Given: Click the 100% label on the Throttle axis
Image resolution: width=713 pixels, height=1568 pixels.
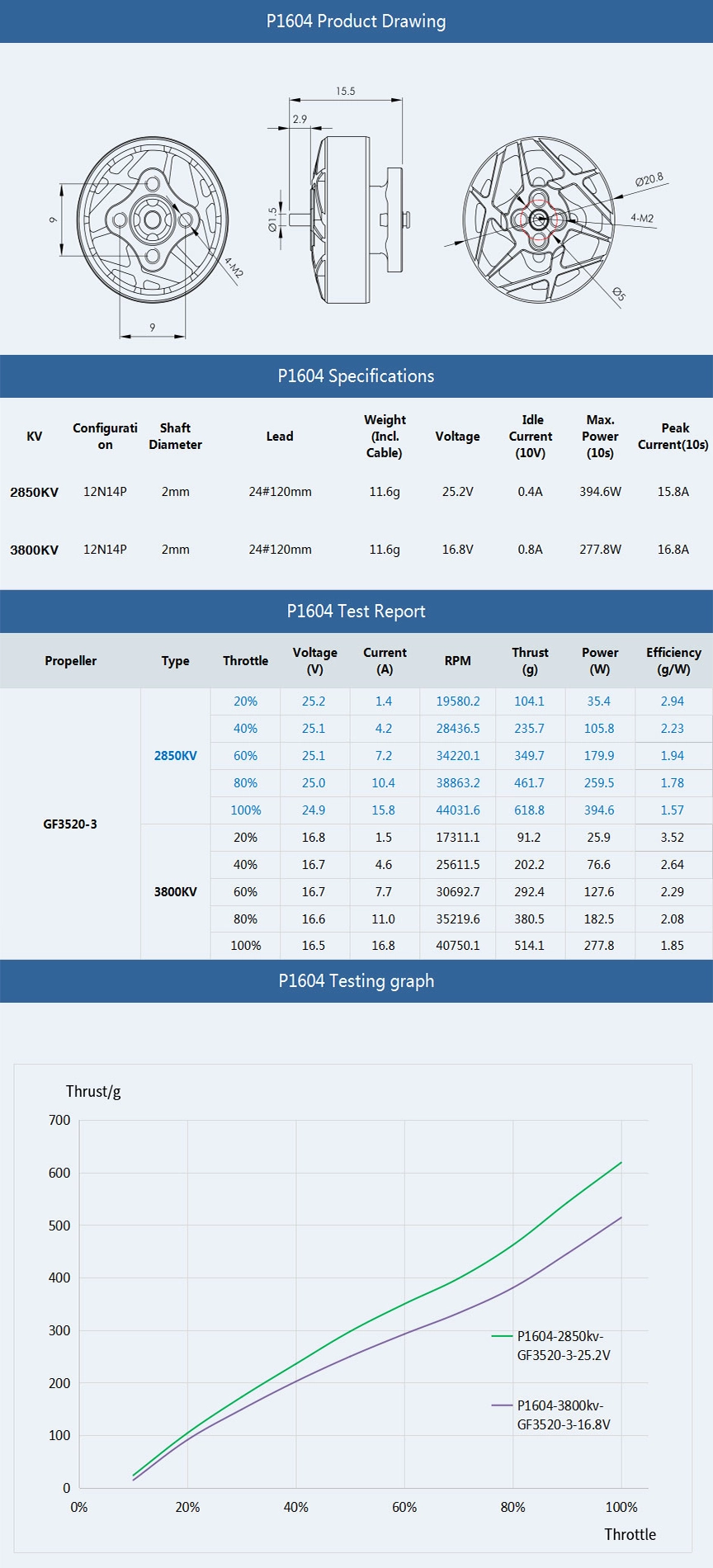Looking at the screenshot, I should pos(621,1507).
